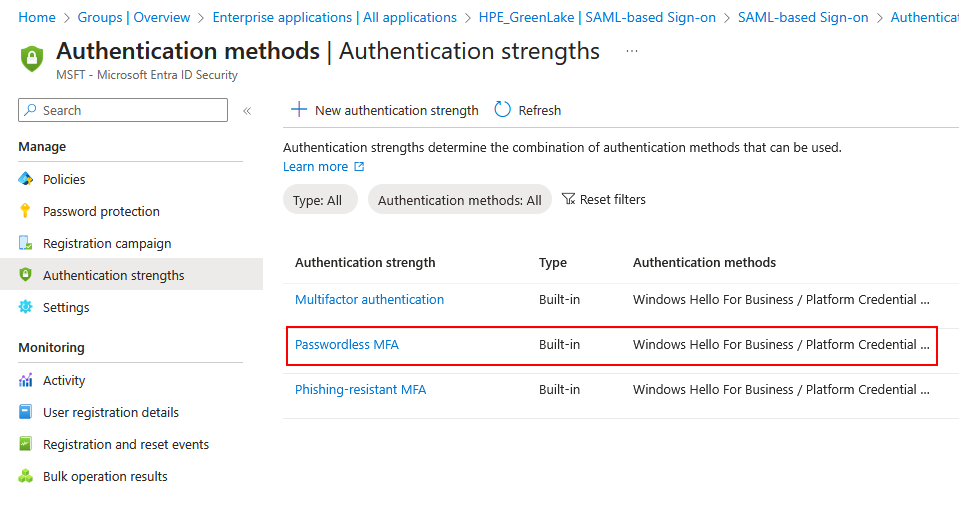Click the Password protection key icon
This screenshot has width=959, height=506.
click(x=26, y=211)
